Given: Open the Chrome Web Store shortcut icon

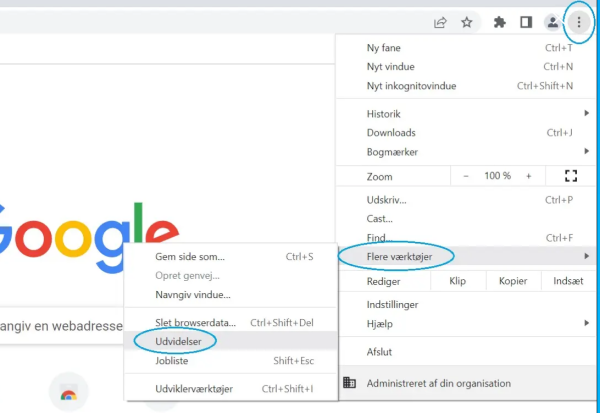Looking at the screenshot, I should pyautogui.click(x=69, y=392).
